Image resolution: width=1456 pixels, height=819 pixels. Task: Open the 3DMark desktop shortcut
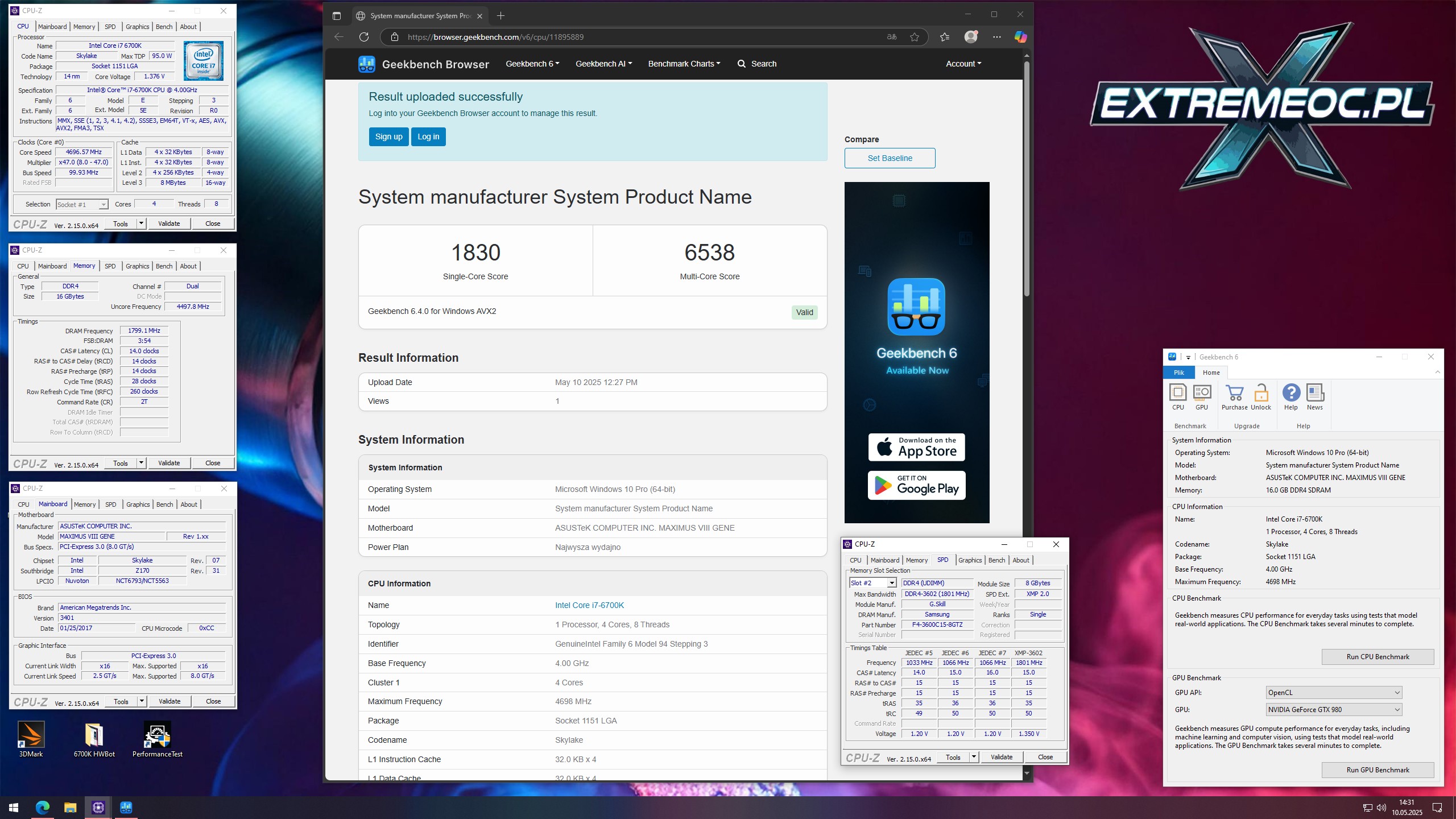click(x=31, y=739)
